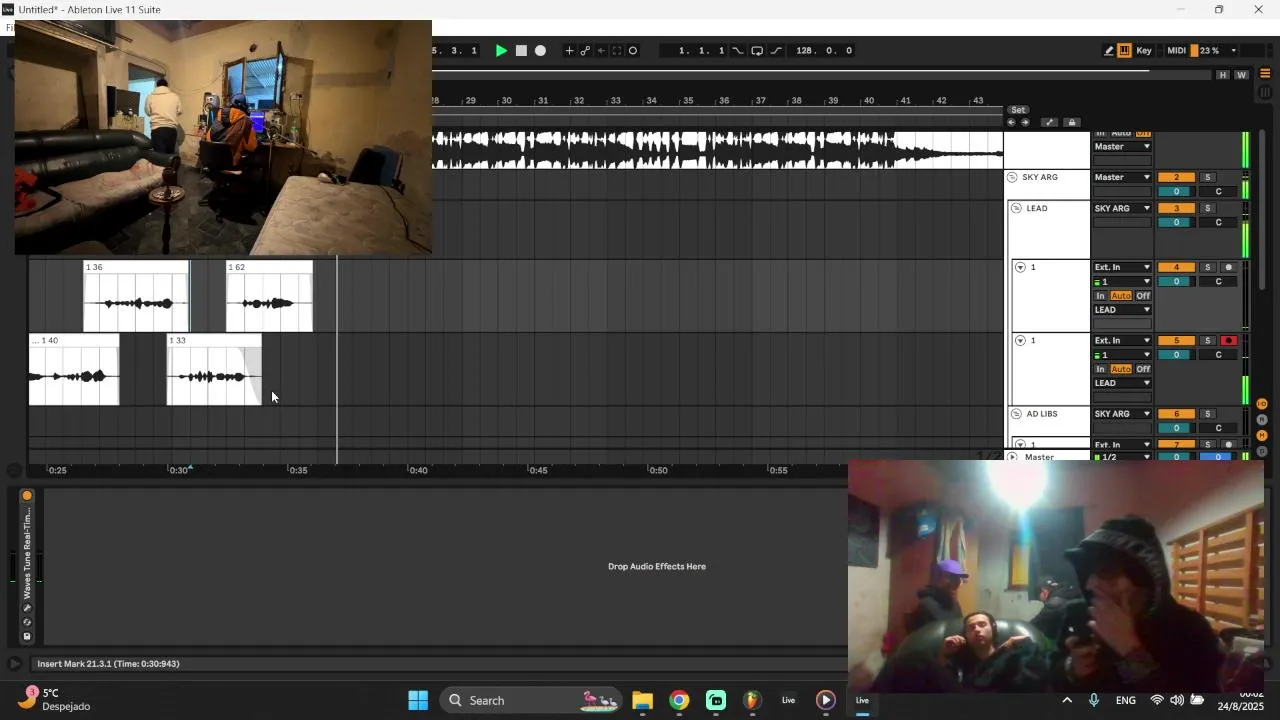Viewport: 1280px width, 720px height.
Task: Open LEAD track's SKY ARG output dropdown
Action: [x=1122, y=209]
